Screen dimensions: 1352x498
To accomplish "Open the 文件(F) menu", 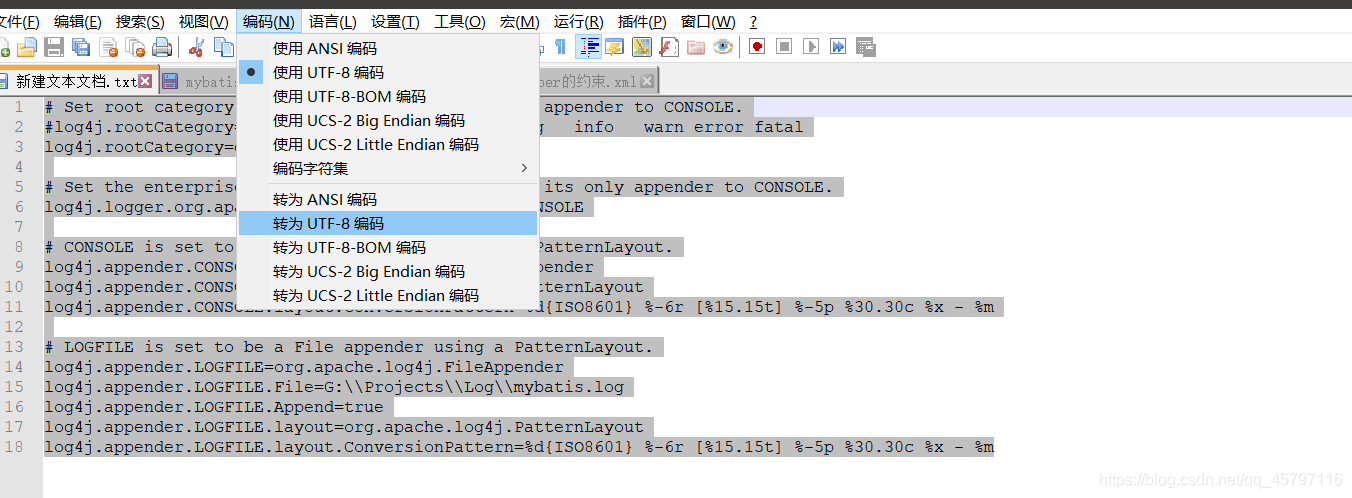I will click(x=19, y=21).
